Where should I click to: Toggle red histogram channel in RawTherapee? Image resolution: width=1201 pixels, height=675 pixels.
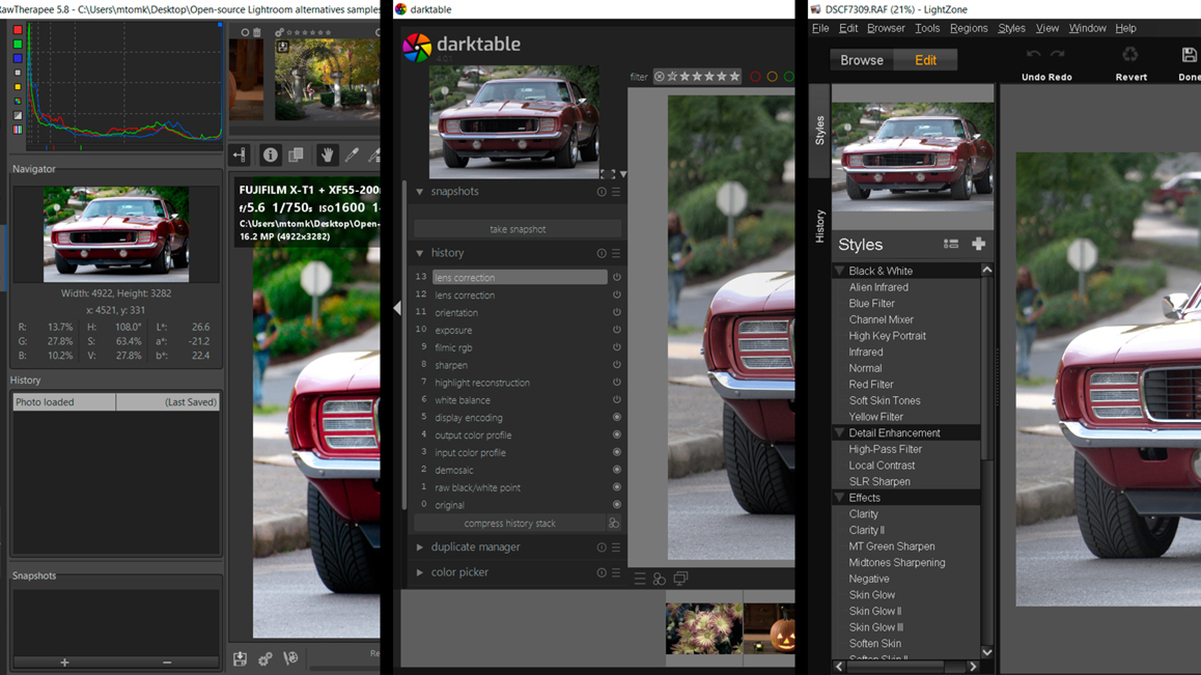tap(17, 30)
